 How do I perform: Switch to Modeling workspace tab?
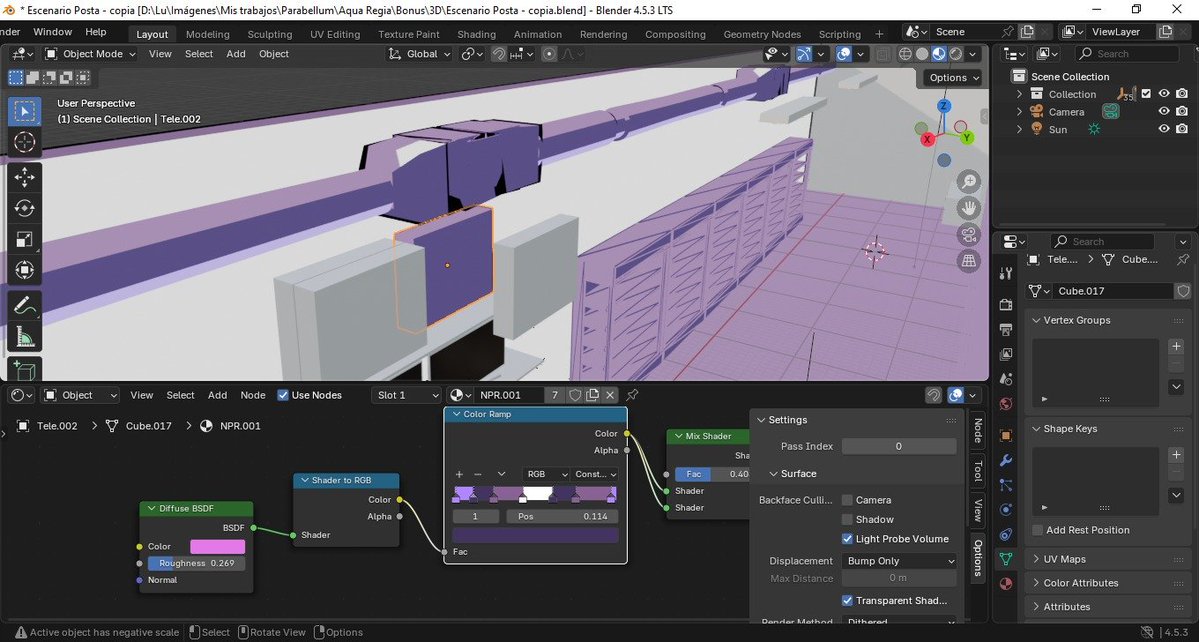point(207,34)
